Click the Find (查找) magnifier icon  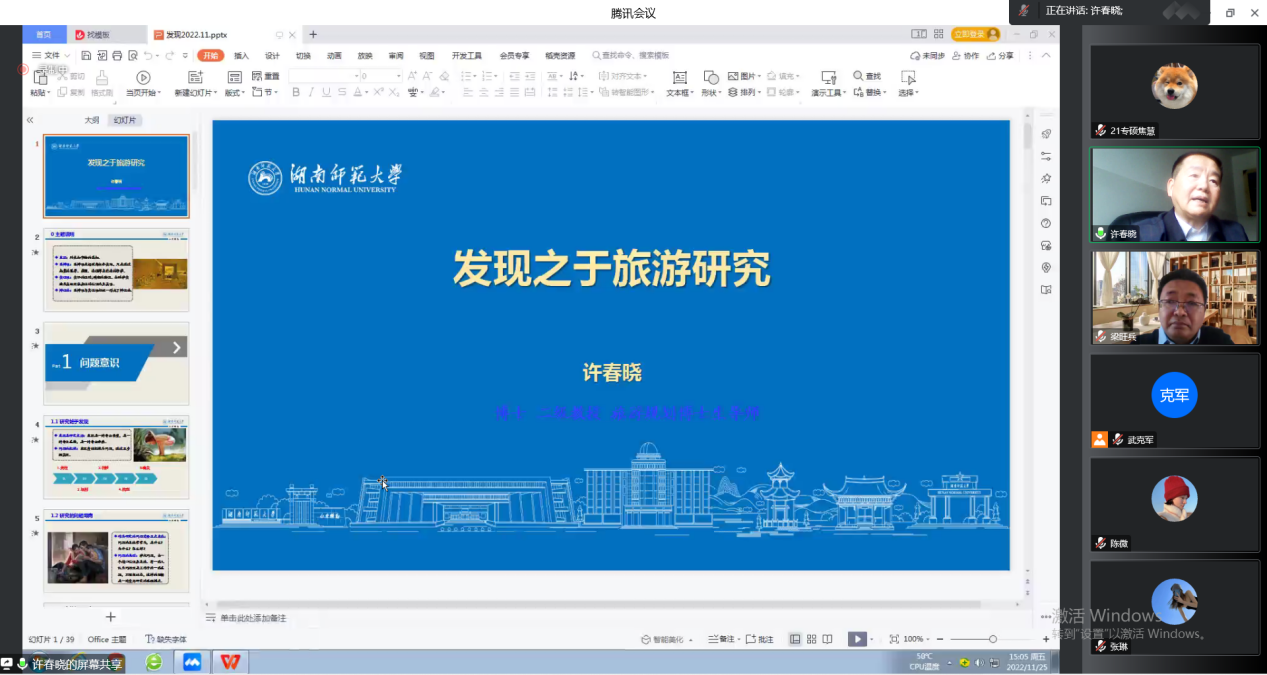[859, 76]
